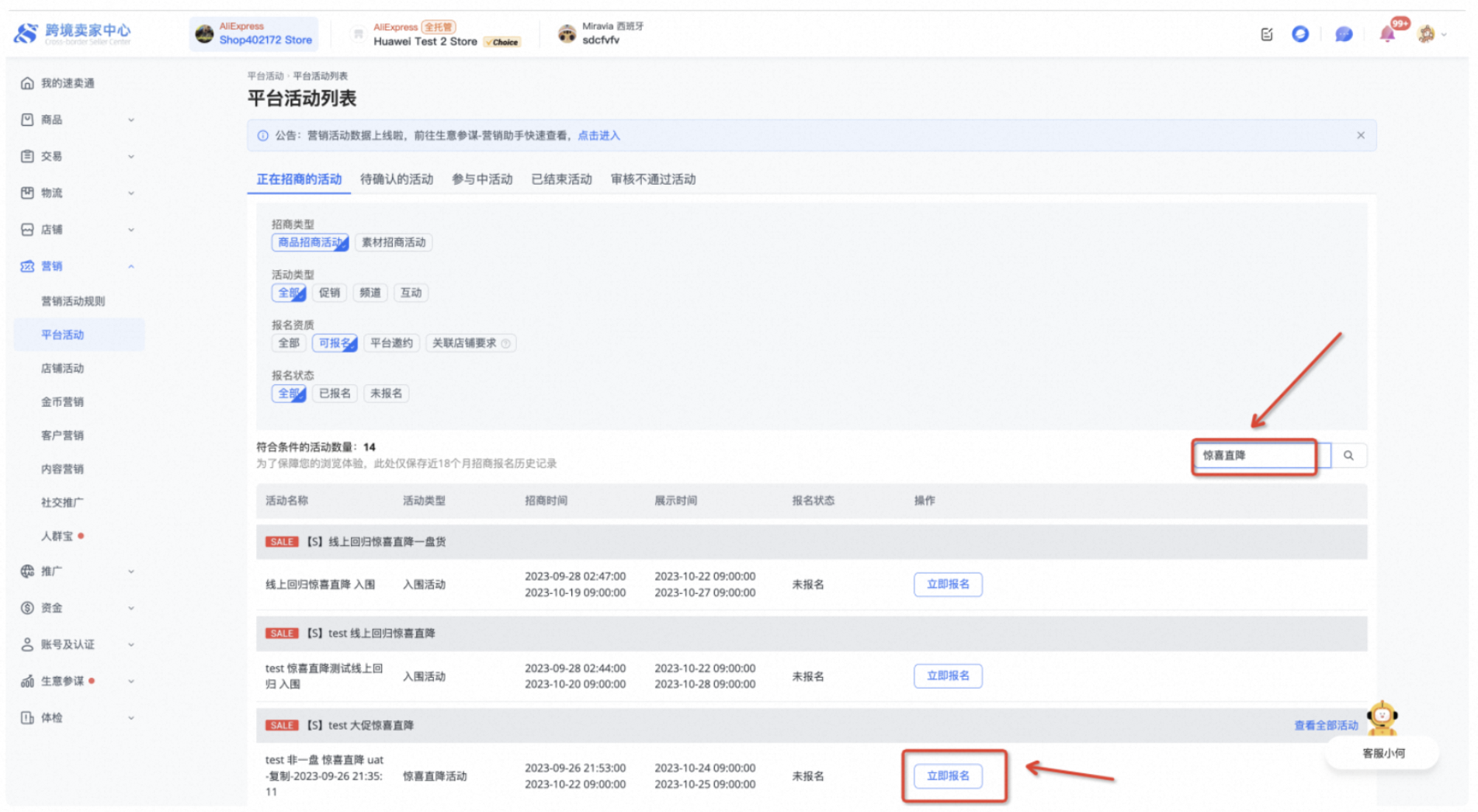This screenshot has width=1478, height=812.
Task: Click the 惊喜直降 search input field
Action: pos(1254,456)
